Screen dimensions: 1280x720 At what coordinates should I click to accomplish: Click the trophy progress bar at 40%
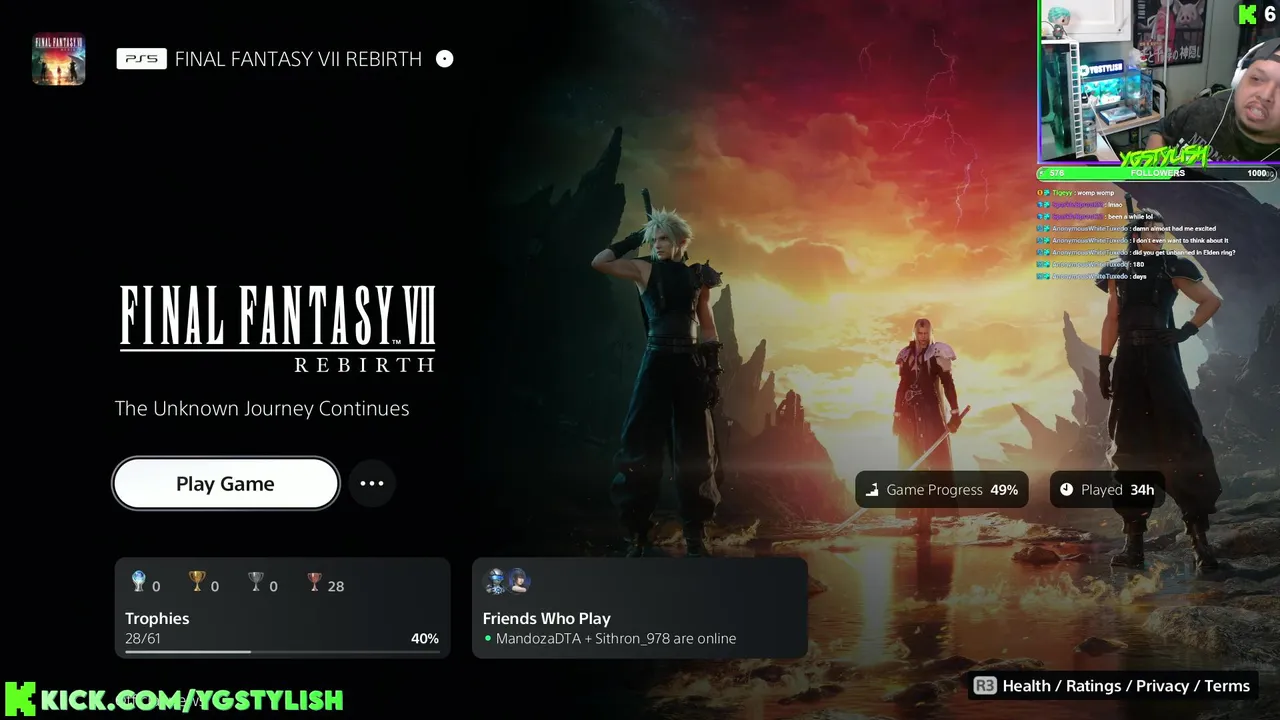282,652
